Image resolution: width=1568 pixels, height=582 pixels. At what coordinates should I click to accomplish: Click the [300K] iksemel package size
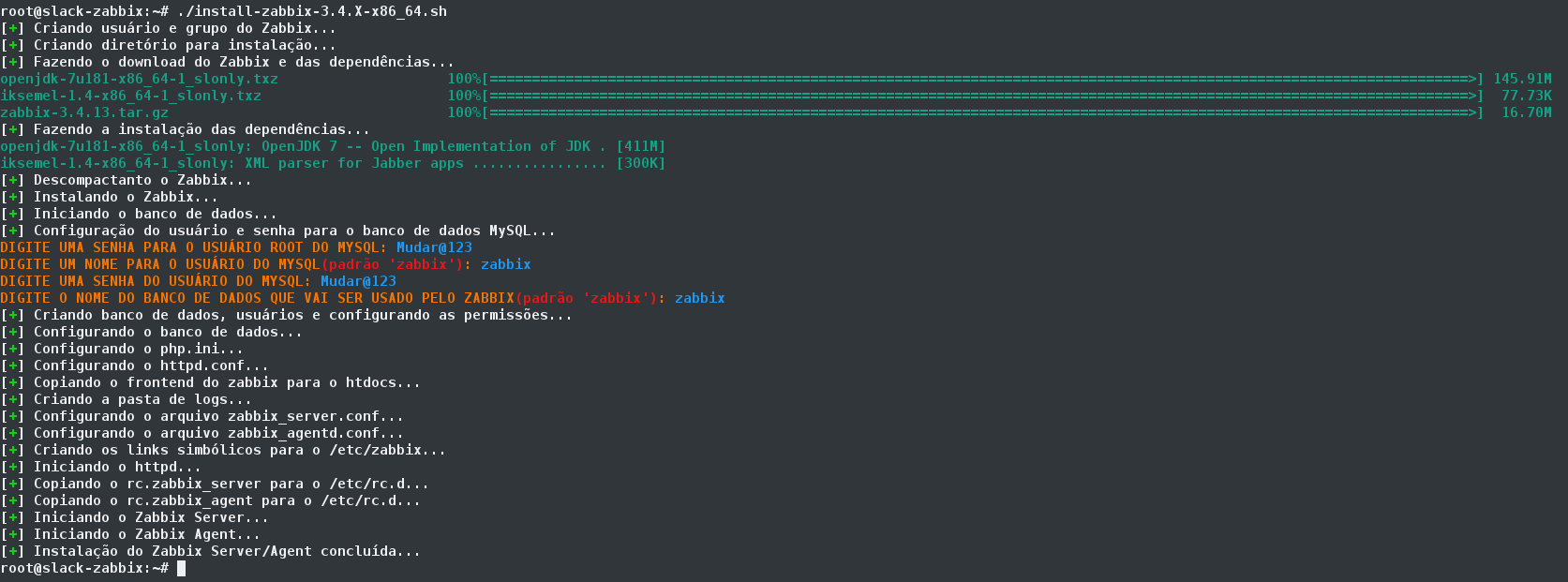tap(640, 163)
